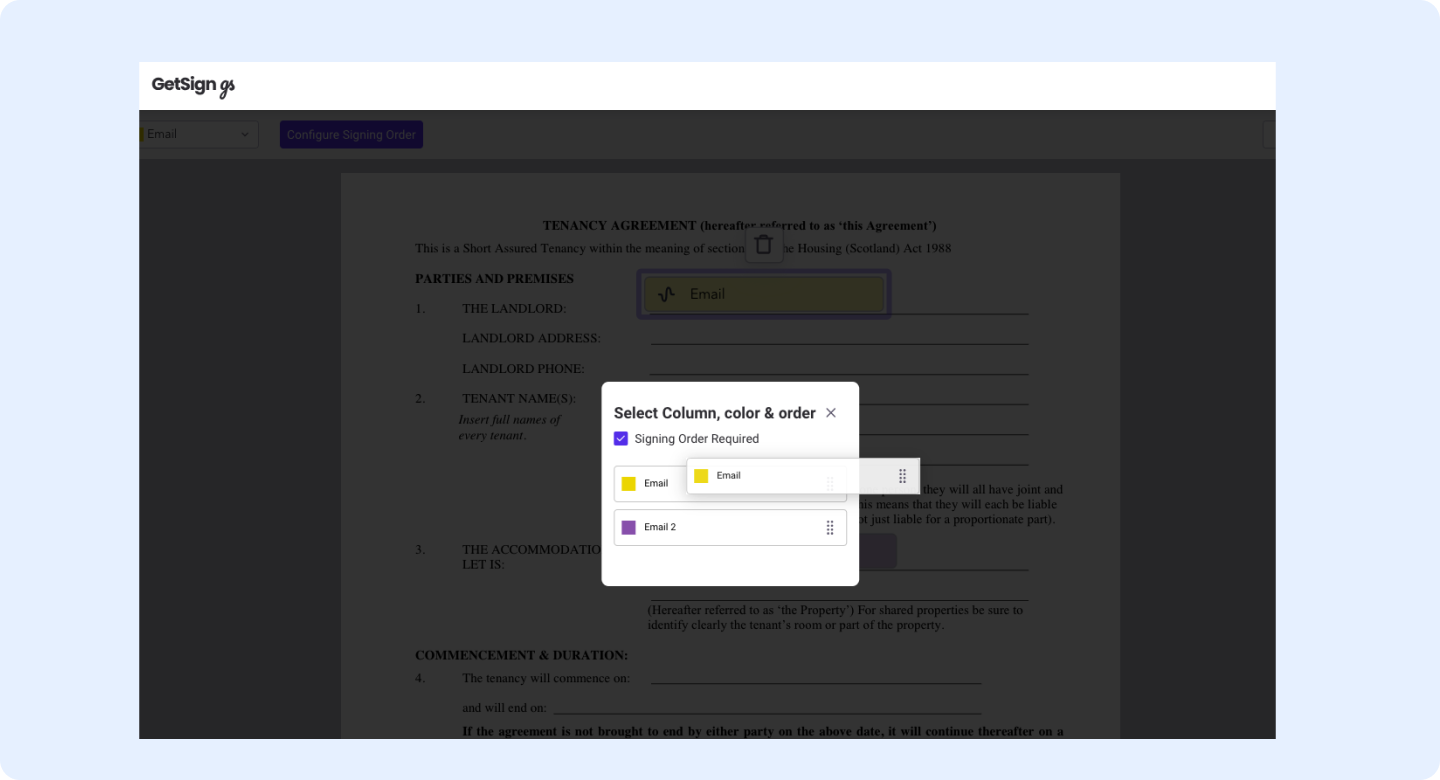Click Select Column, color & order heading
The image size is (1440, 780).
715,413
